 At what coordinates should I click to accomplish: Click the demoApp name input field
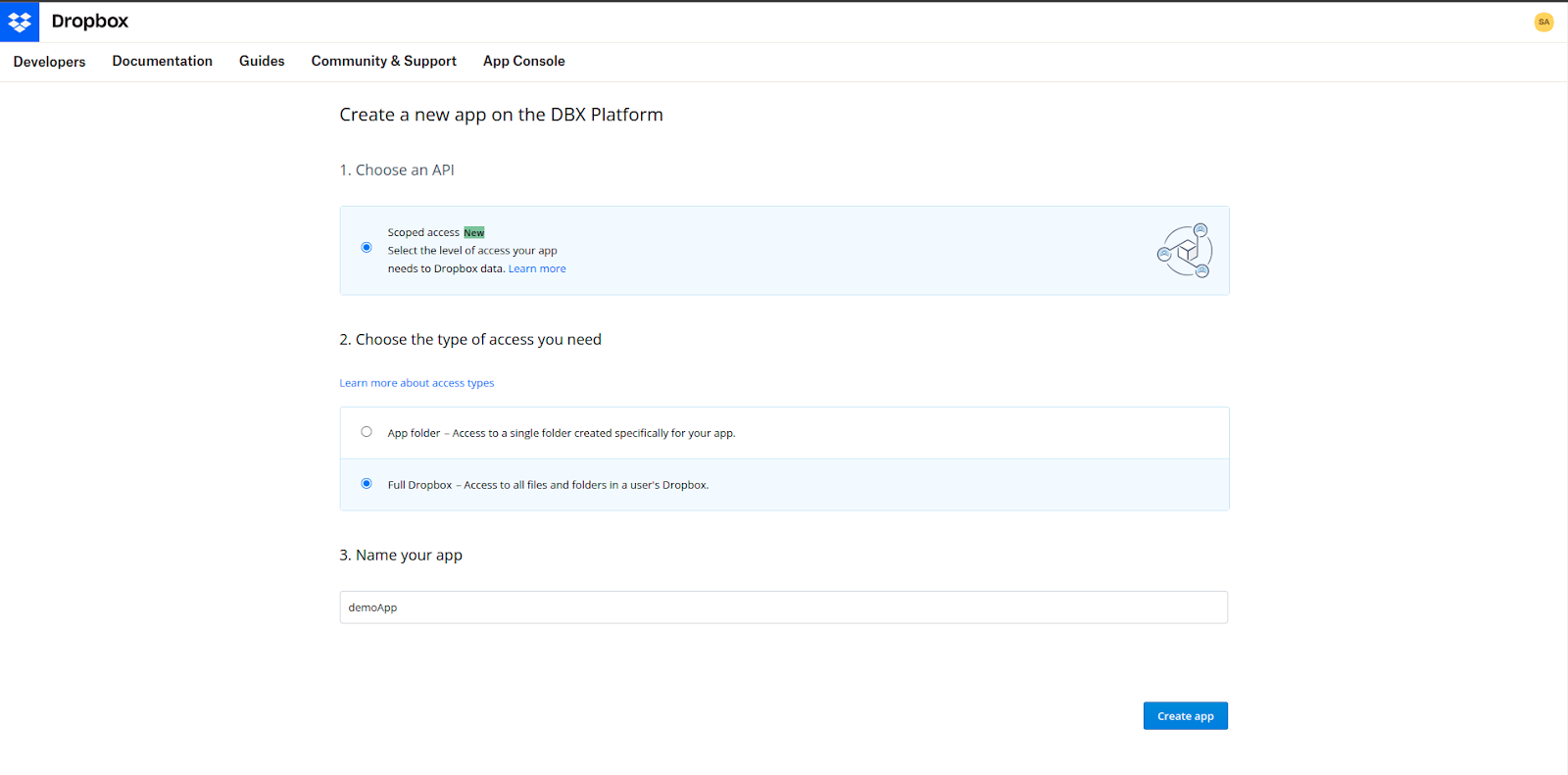click(x=783, y=607)
